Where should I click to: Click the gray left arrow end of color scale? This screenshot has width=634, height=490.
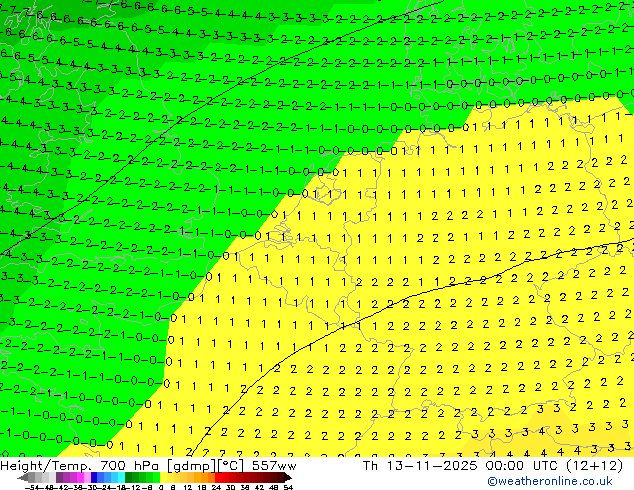22,478
